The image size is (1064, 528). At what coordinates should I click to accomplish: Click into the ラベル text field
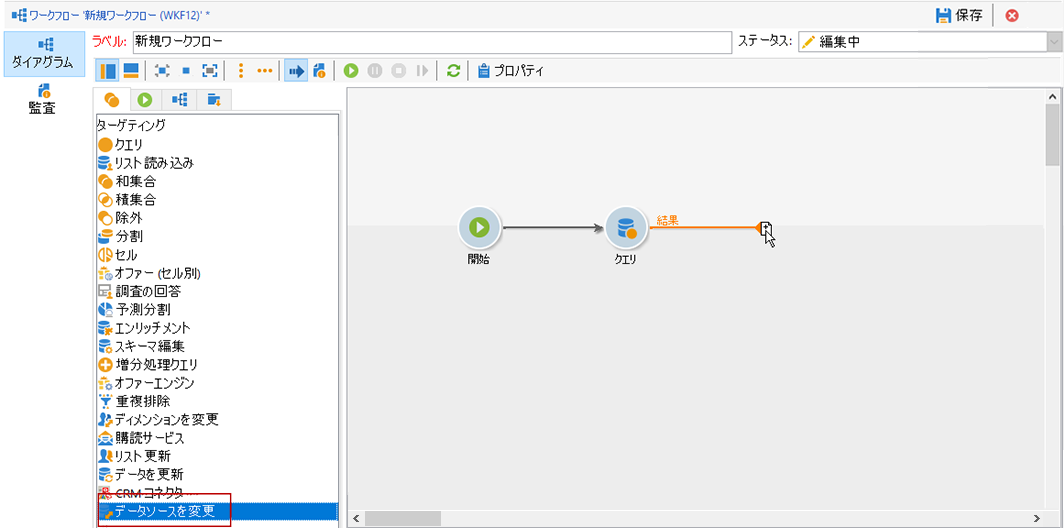click(x=433, y=41)
